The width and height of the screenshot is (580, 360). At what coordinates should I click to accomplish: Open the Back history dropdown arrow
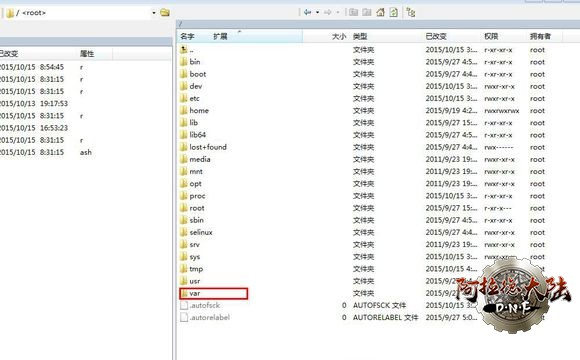point(317,13)
